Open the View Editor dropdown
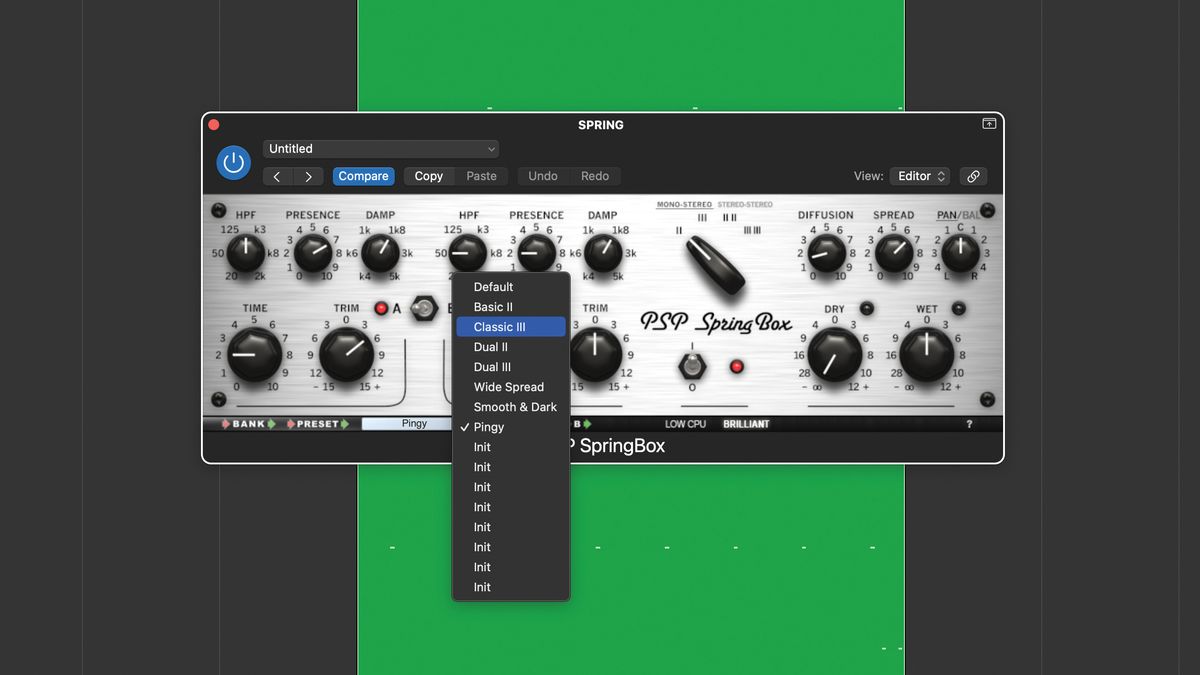 point(919,176)
